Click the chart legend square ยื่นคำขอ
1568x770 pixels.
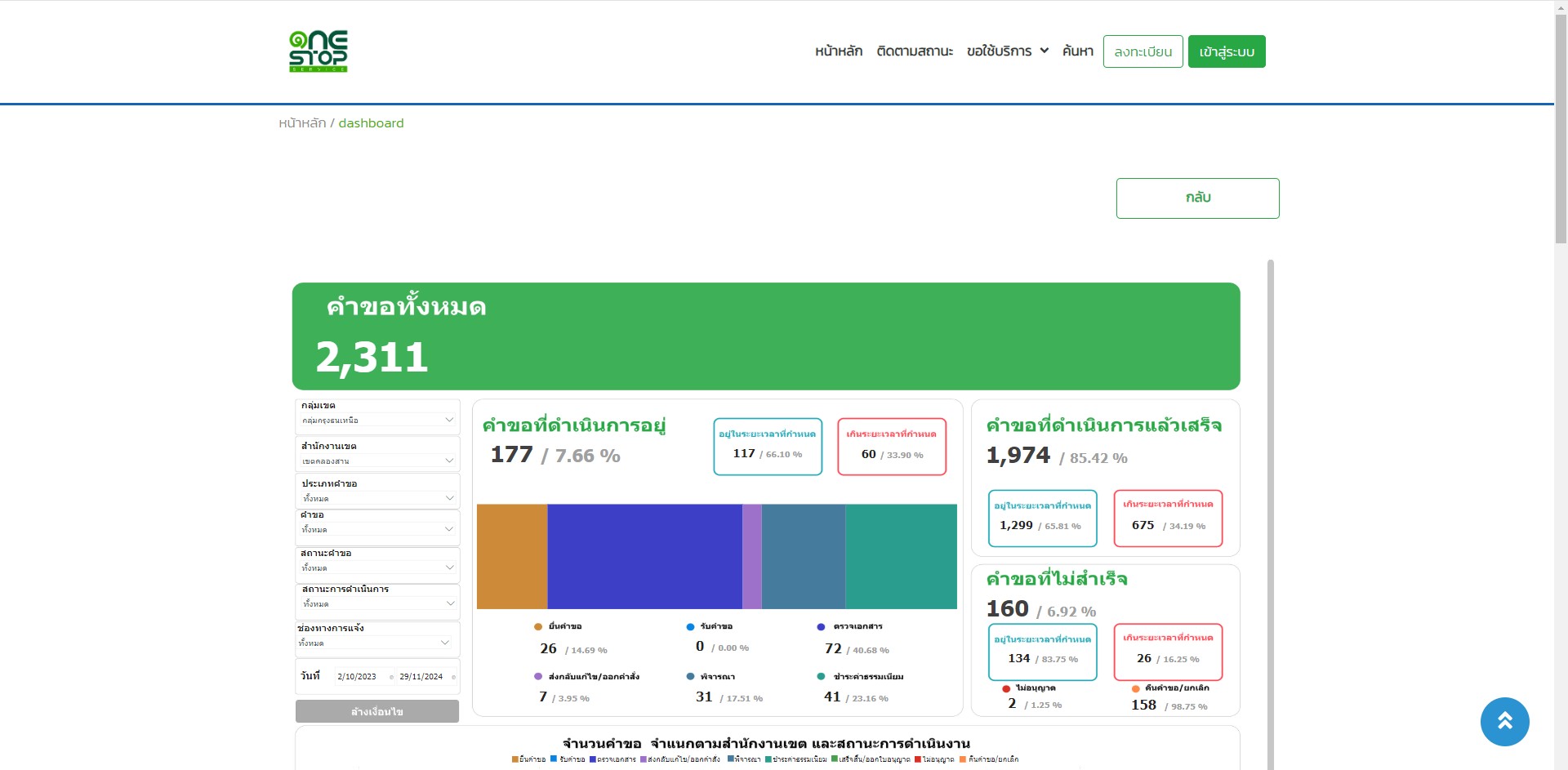click(x=515, y=759)
